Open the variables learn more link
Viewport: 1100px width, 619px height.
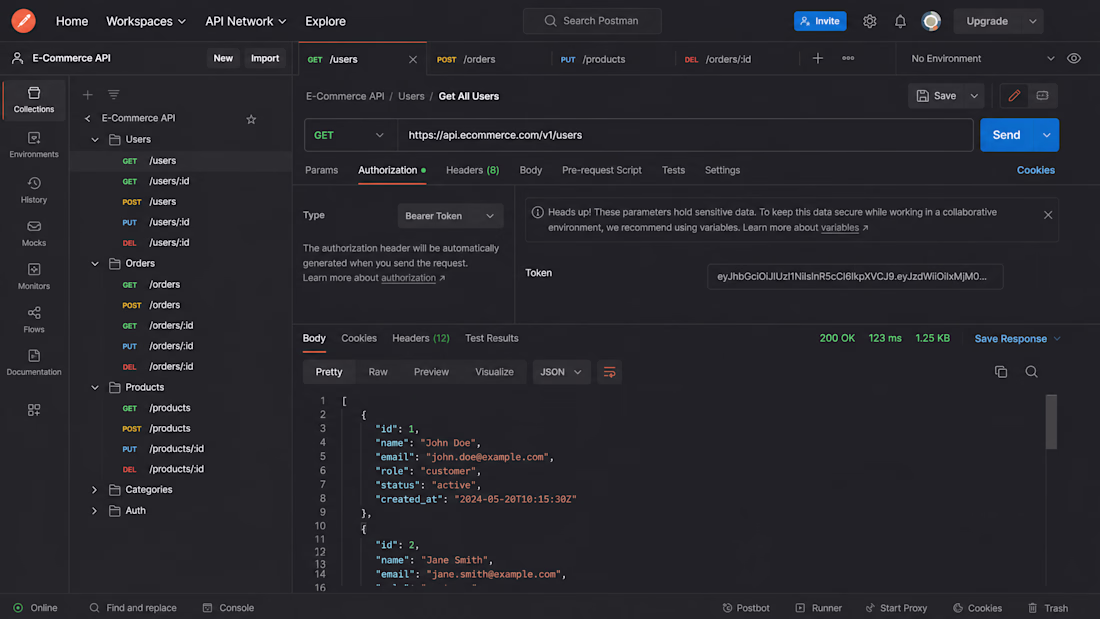click(840, 227)
